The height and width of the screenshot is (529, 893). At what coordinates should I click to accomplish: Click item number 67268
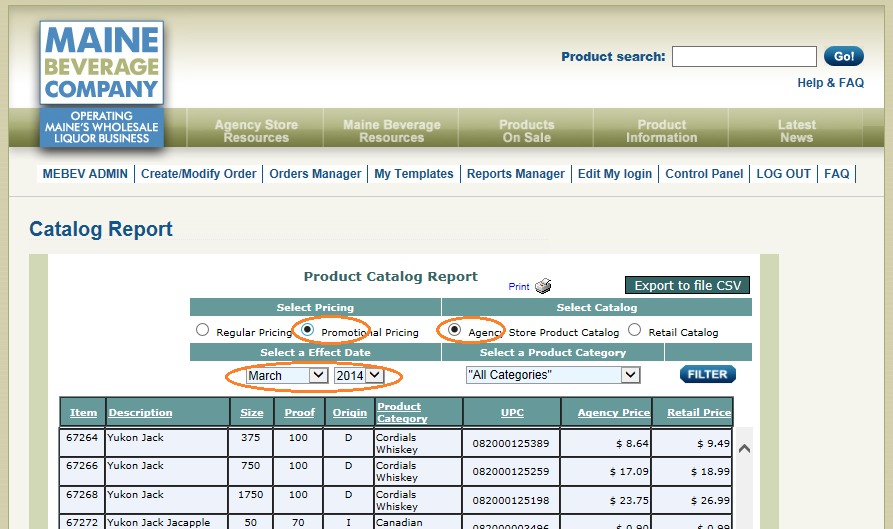[82, 494]
